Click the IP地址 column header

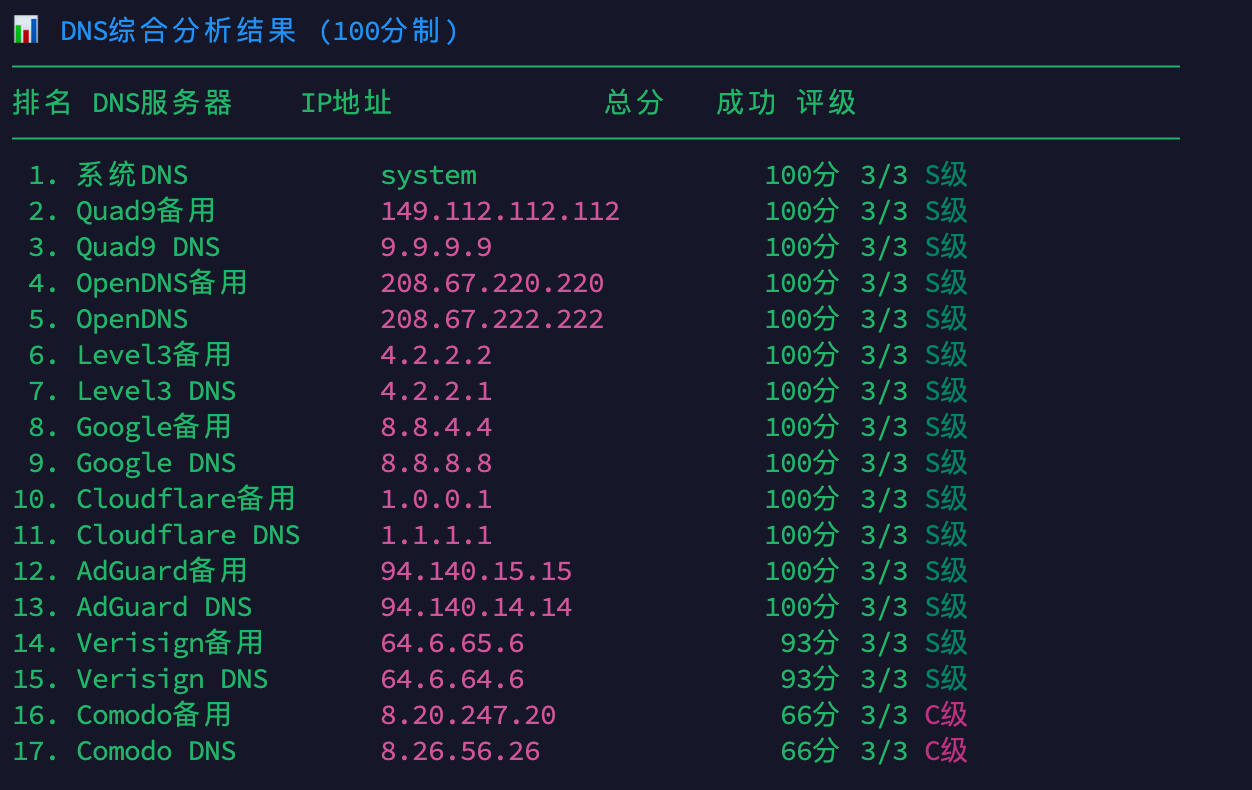click(x=346, y=102)
